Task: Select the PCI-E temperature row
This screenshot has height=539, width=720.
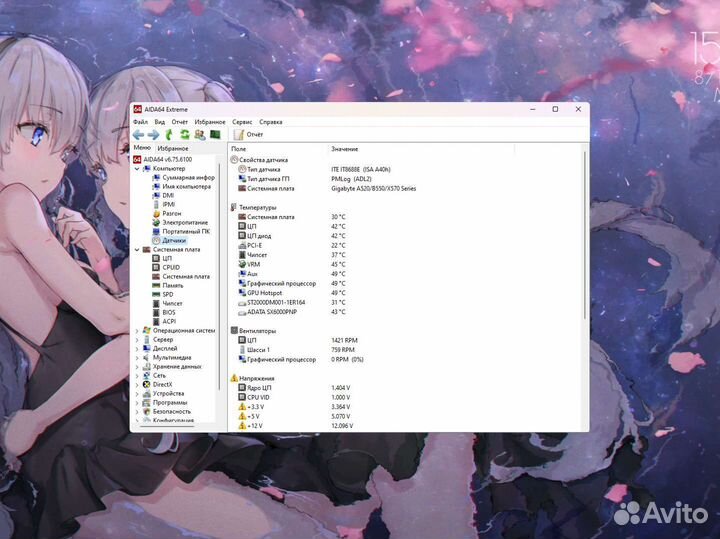Action: pyautogui.click(x=406, y=246)
